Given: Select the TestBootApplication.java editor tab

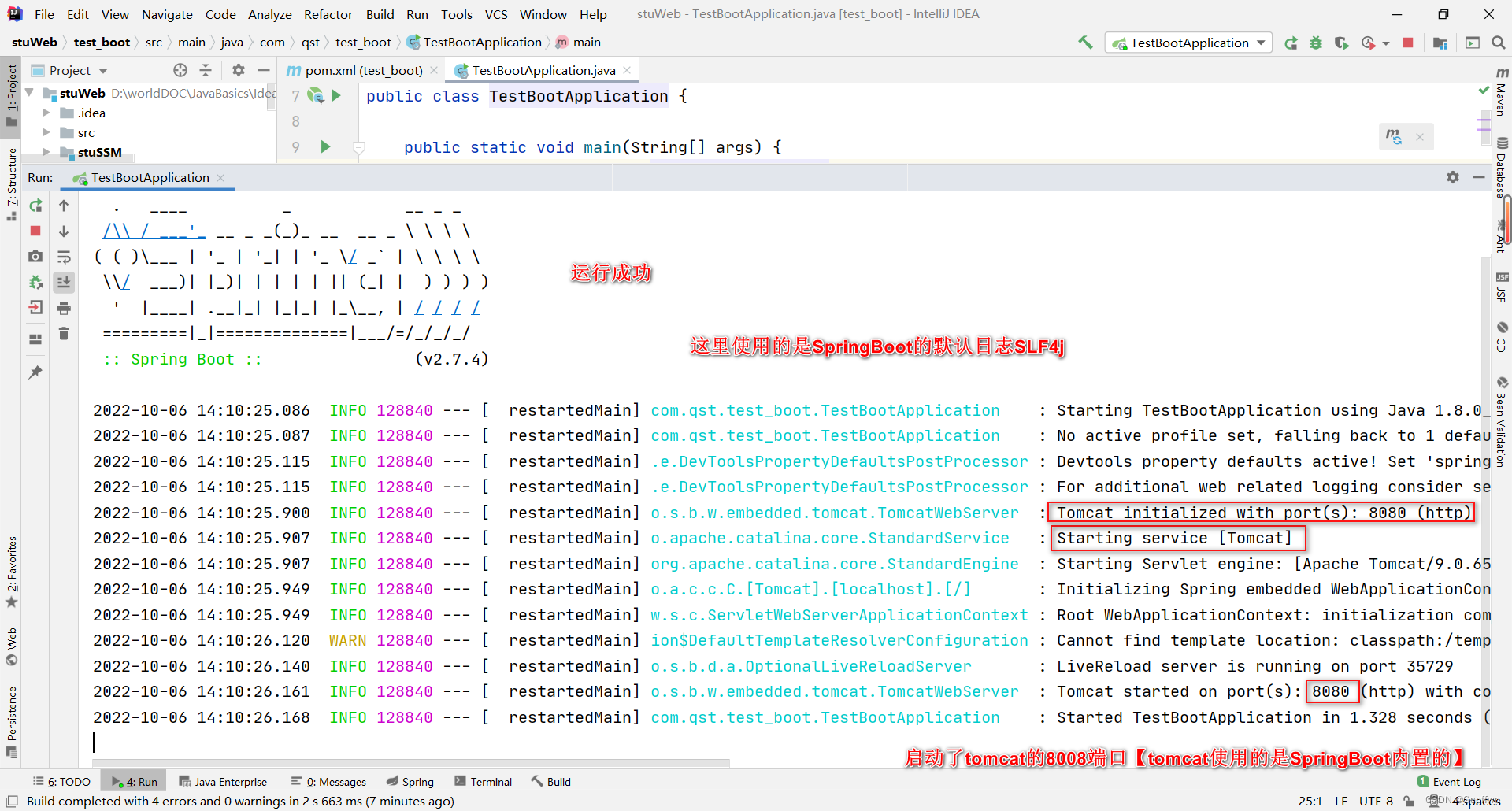Looking at the screenshot, I should [x=543, y=70].
